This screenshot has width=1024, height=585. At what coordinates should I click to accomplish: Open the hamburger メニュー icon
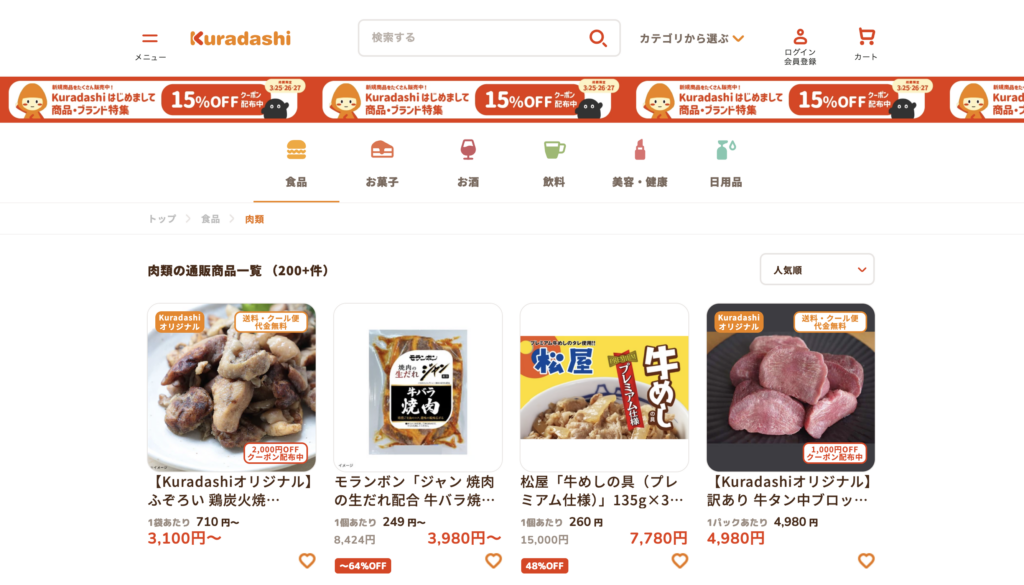tap(150, 39)
